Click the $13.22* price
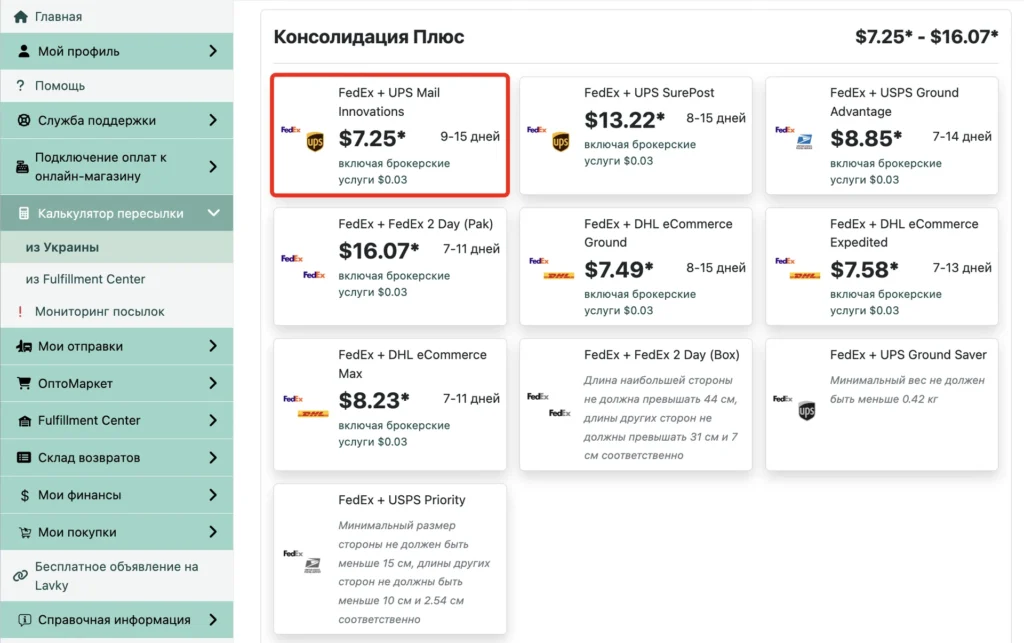Viewport: 1024px width, 643px height. (624, 120)
